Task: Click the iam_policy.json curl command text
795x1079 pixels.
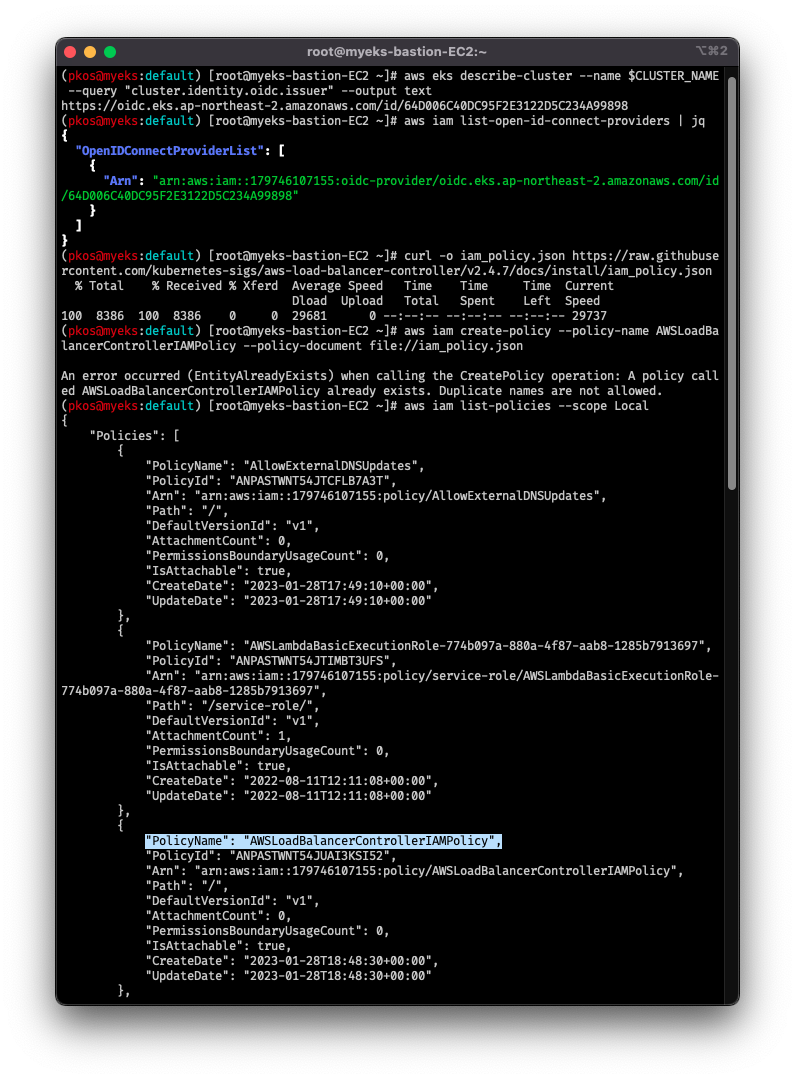Action: point(390,263)
